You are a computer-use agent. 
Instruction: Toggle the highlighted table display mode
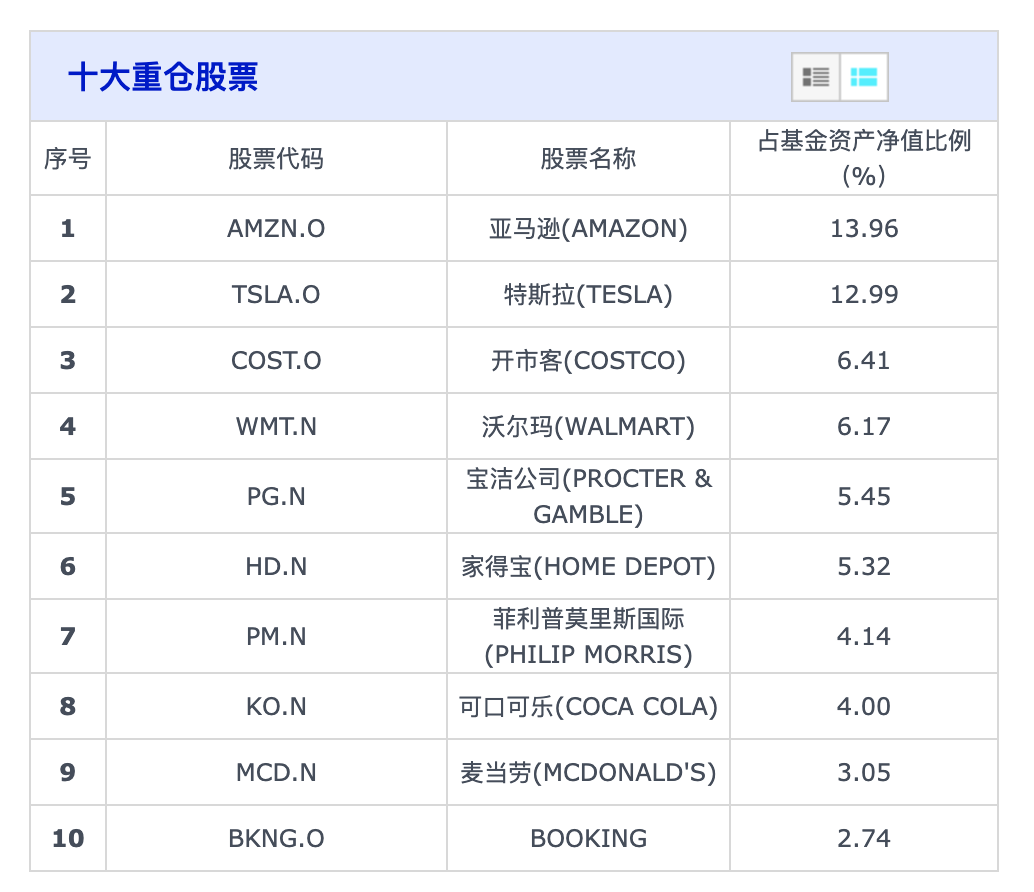click(x=864, y=76)
